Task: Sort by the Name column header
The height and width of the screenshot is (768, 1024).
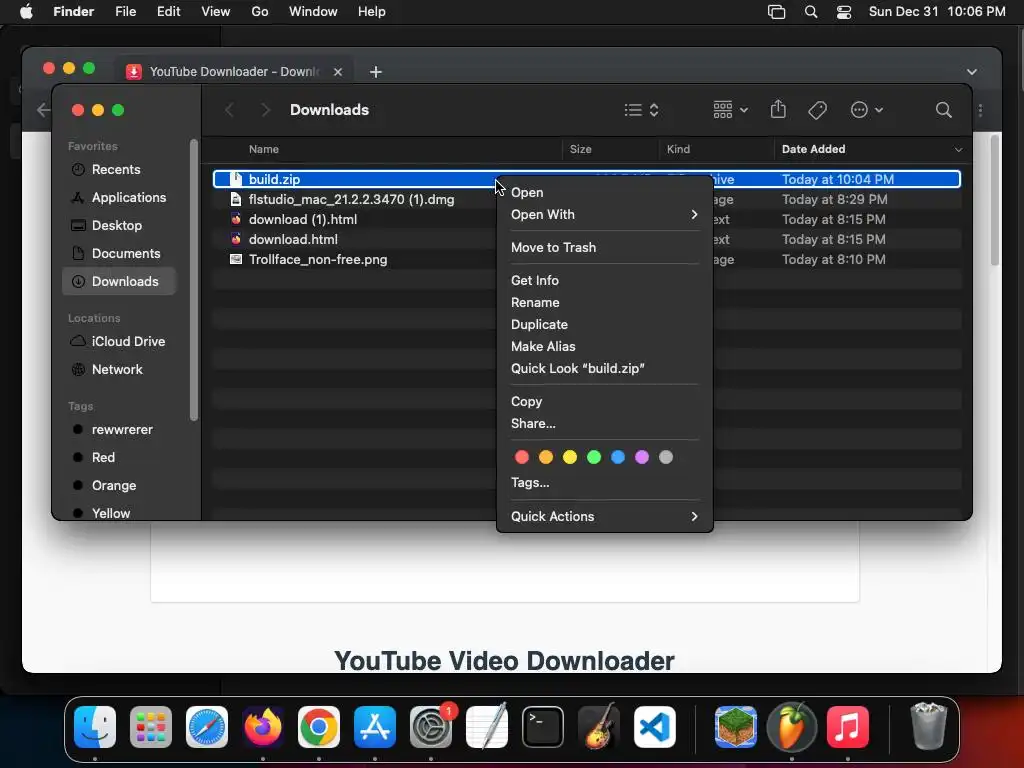Action: point(264,150)
